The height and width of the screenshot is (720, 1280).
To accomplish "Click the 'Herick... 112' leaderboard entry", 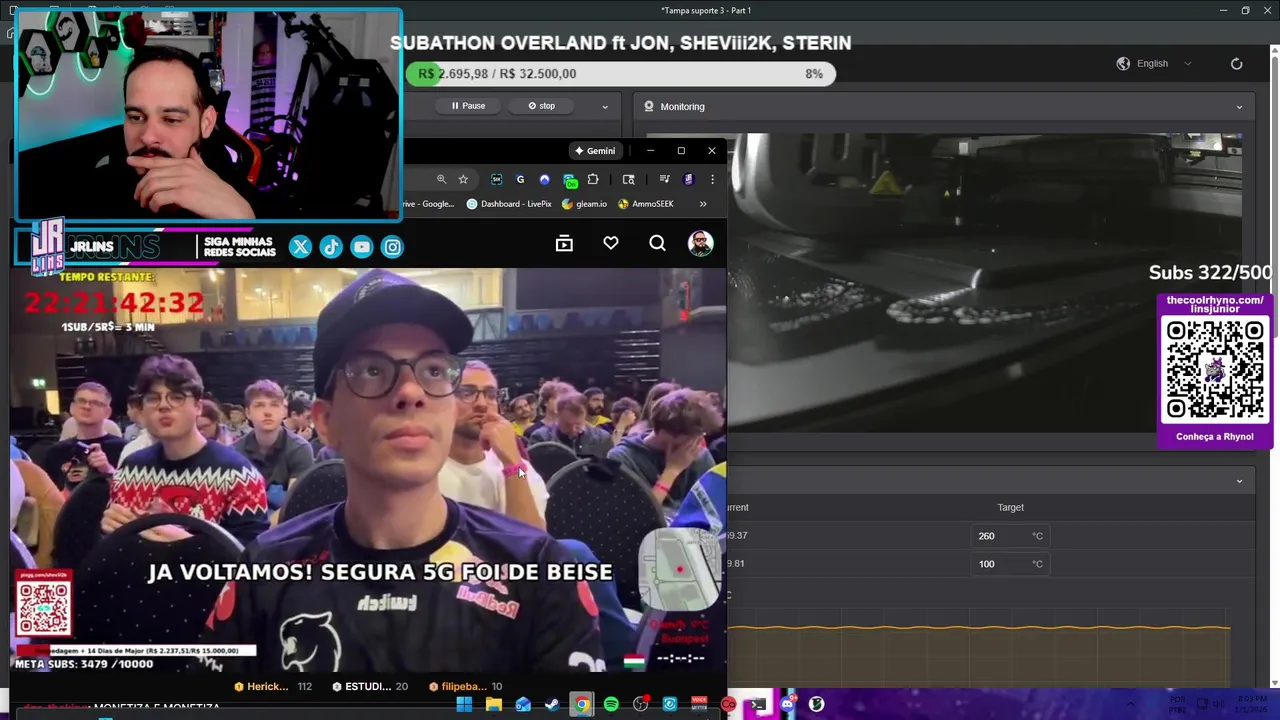I will 273,686.
